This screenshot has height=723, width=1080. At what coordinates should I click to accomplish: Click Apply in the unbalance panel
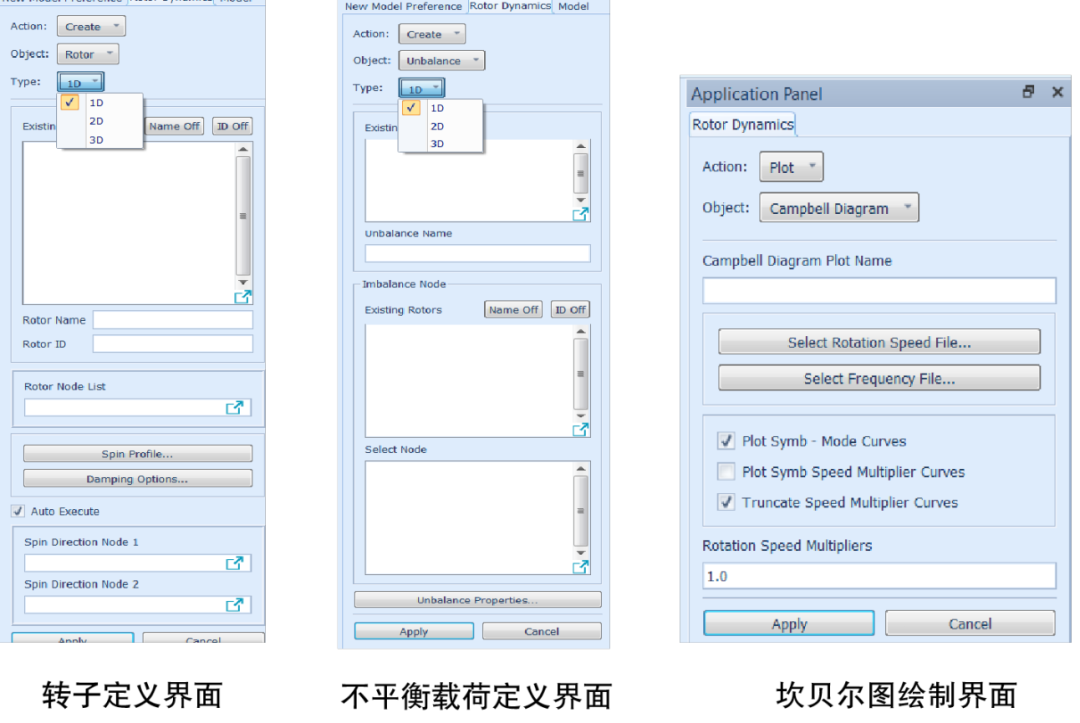pyautogui.click(x=414, y=631)
